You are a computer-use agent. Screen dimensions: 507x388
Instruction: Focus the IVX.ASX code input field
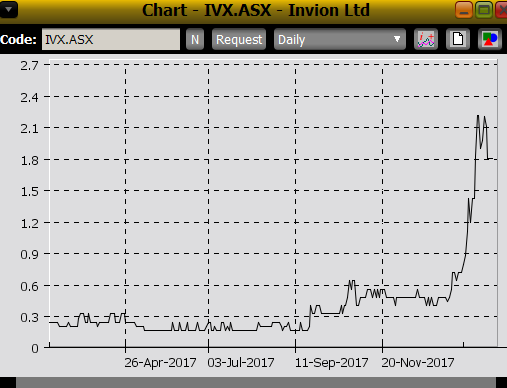click(x=111, y=39)
